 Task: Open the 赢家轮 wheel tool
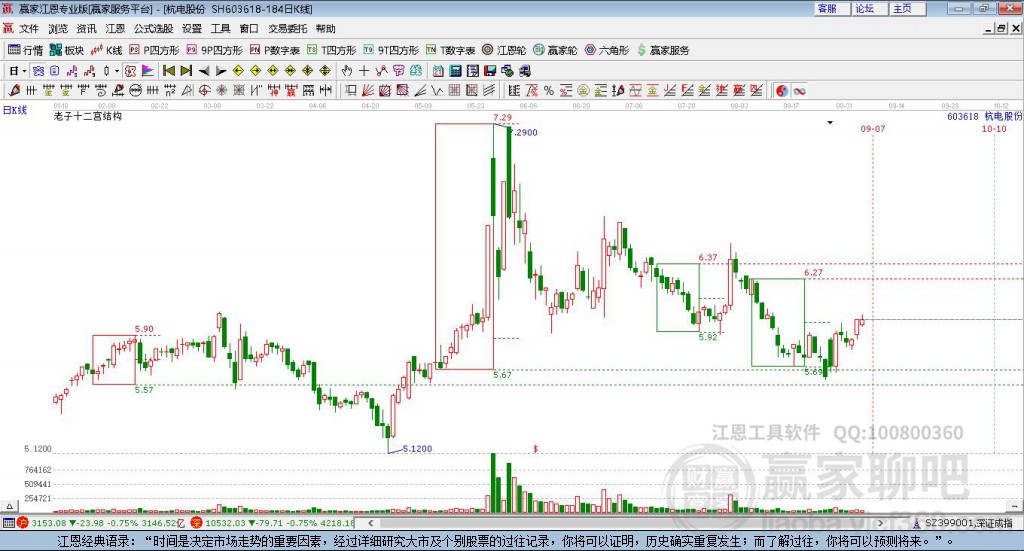pyautogui.click(x=555, y=50)
